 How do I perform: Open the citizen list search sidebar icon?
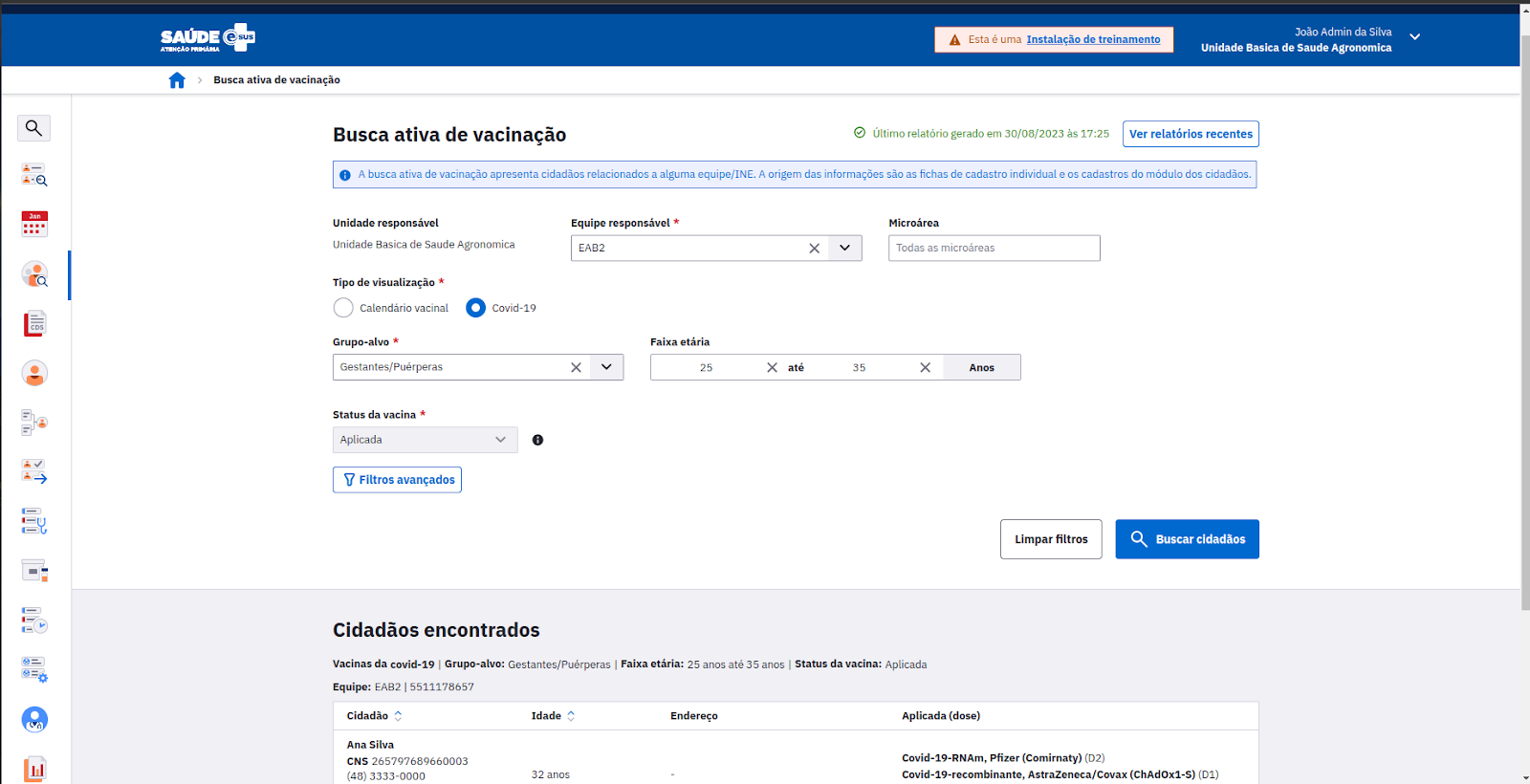(x=34, y=175)
